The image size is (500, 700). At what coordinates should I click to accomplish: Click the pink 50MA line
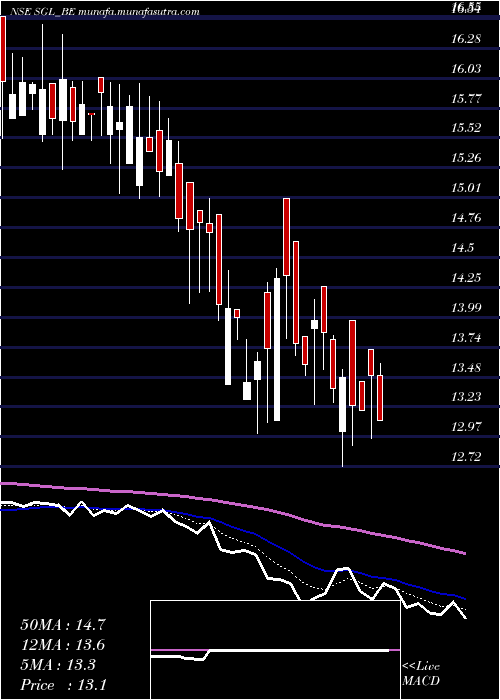(x=232, y=503)
